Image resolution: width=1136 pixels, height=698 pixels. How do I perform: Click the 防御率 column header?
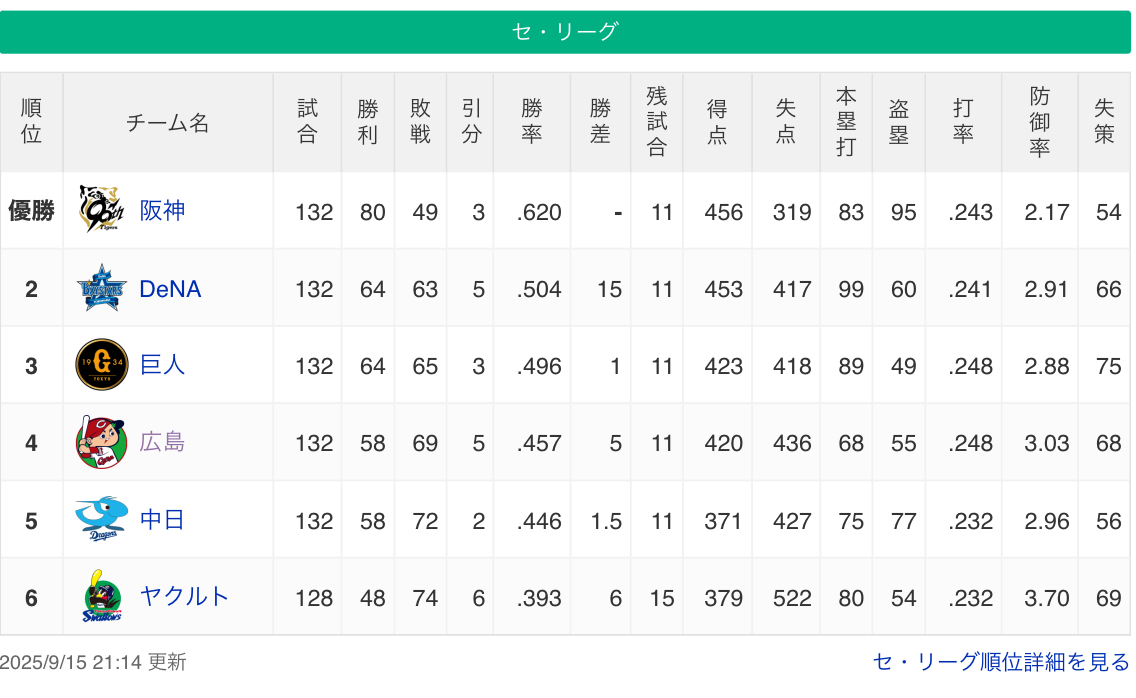pyautogui.click(x=1040, y=122)
